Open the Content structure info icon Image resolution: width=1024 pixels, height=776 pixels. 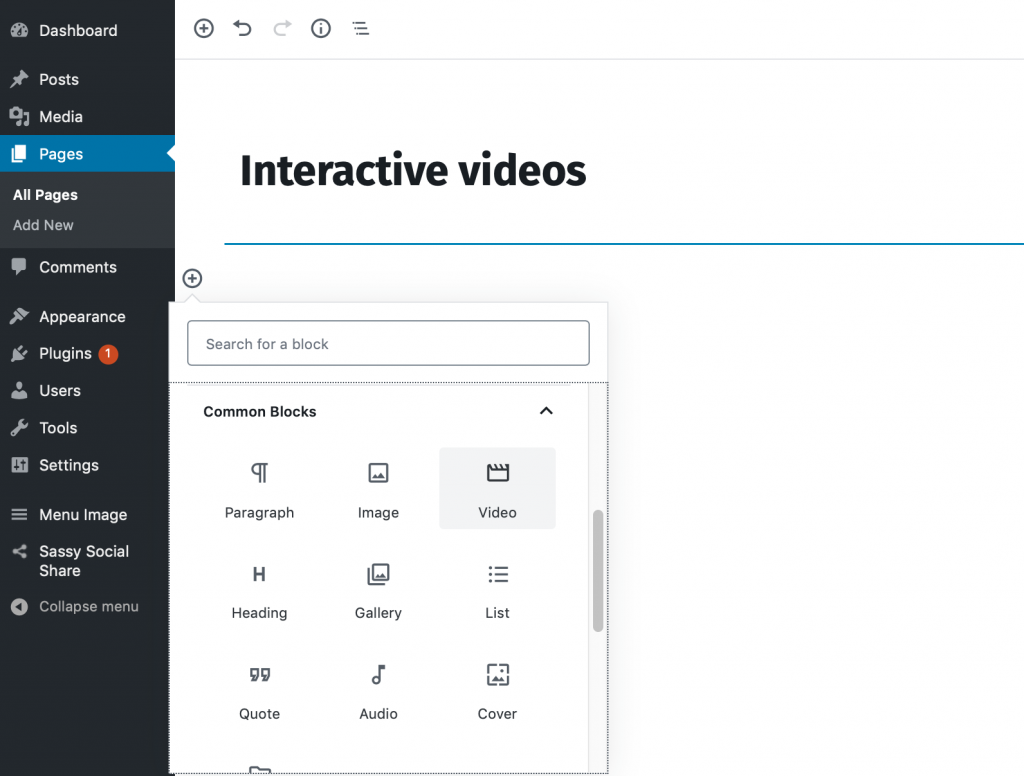pos(321,28)
